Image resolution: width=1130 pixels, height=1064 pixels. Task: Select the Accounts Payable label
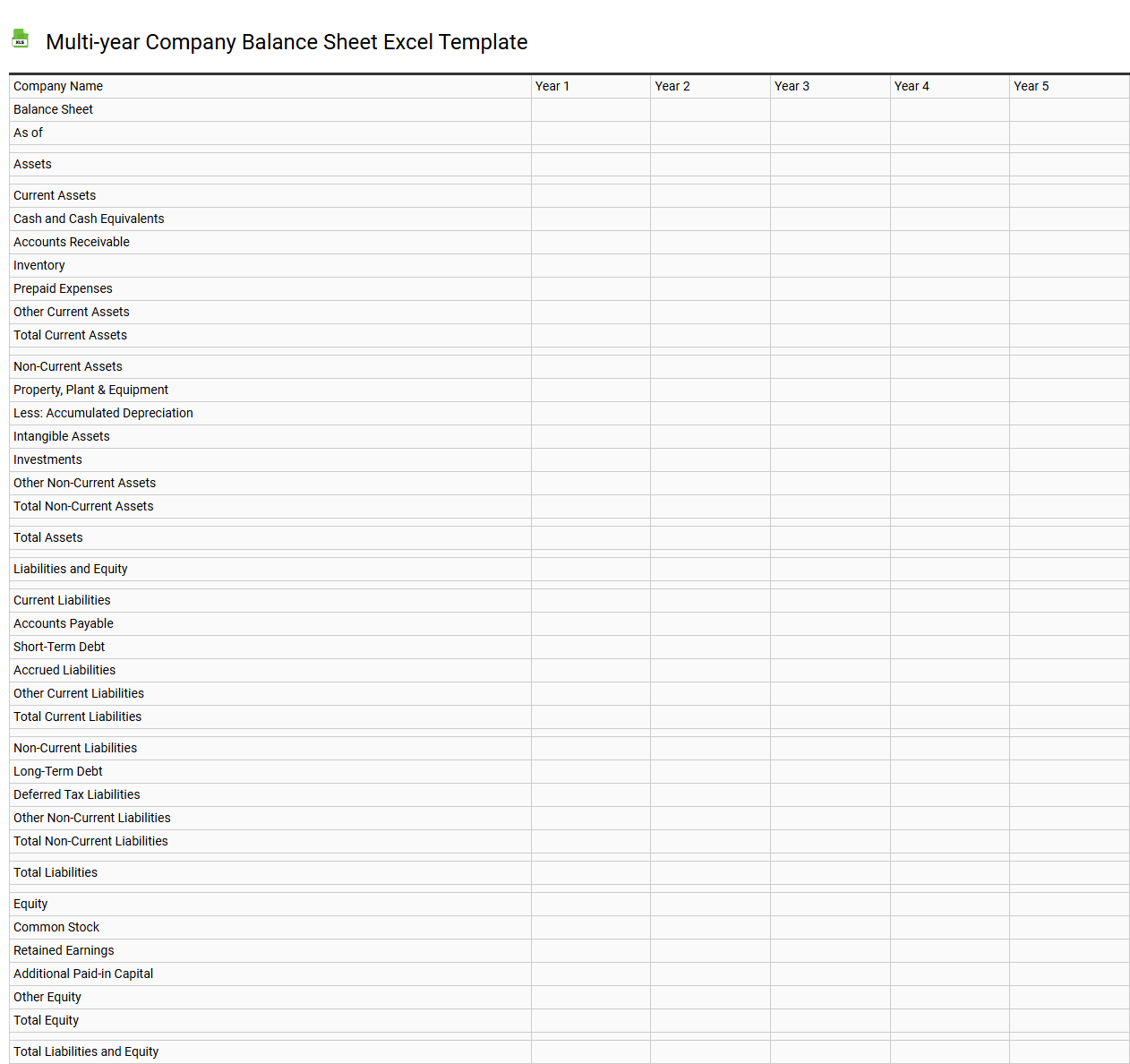pos(63,623)
